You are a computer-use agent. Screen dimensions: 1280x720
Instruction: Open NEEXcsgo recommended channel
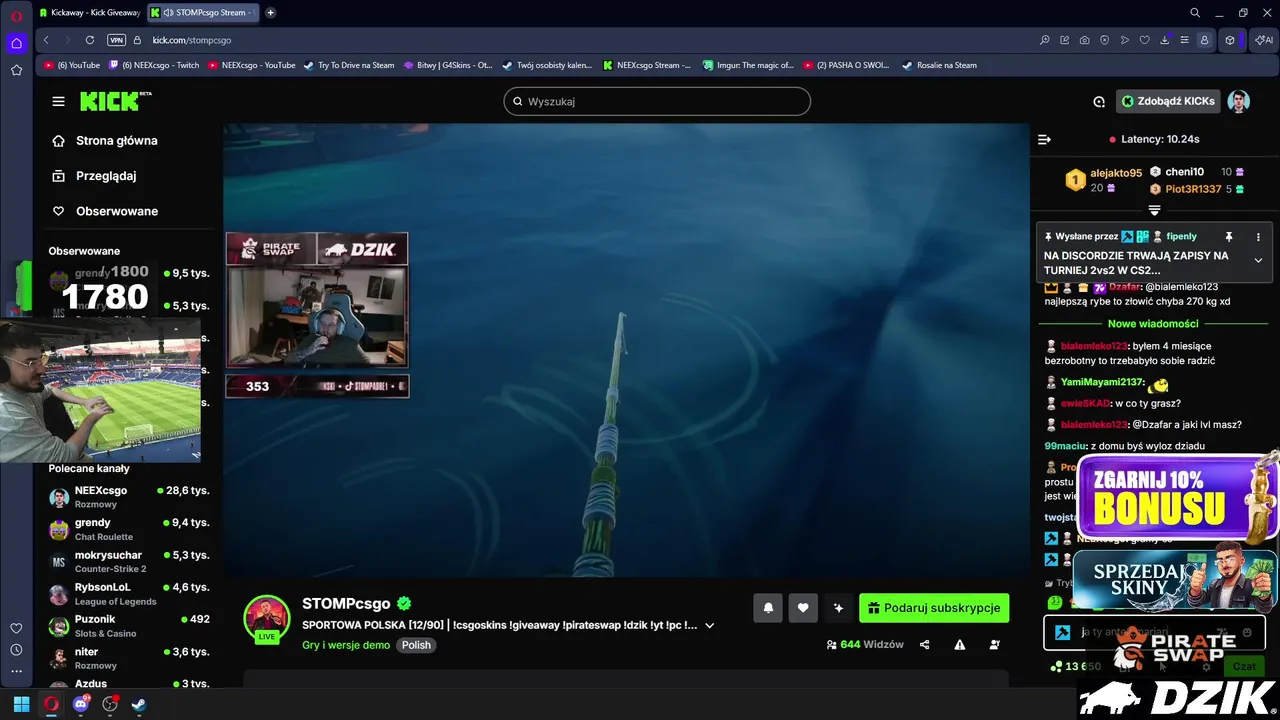(x=129, y=497)
